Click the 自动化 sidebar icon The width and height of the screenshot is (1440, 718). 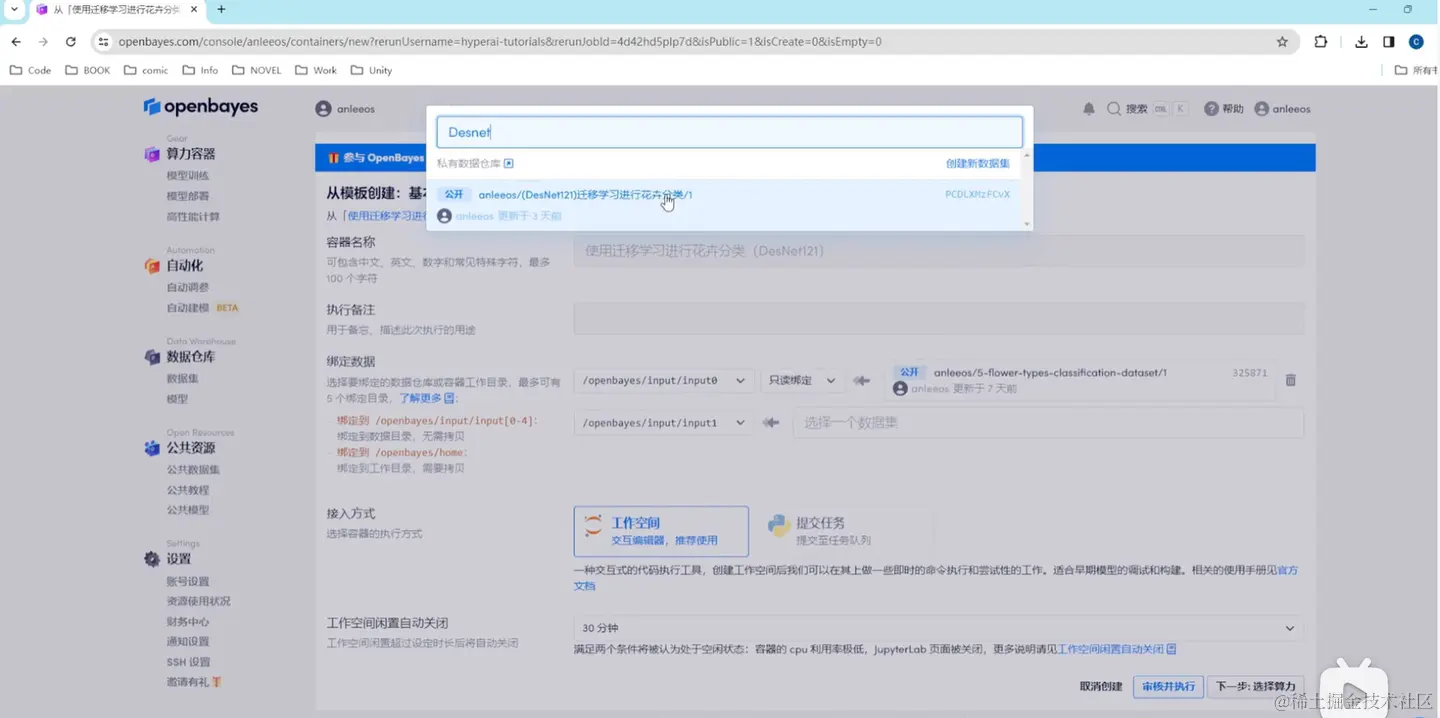(x=152, y=266)
